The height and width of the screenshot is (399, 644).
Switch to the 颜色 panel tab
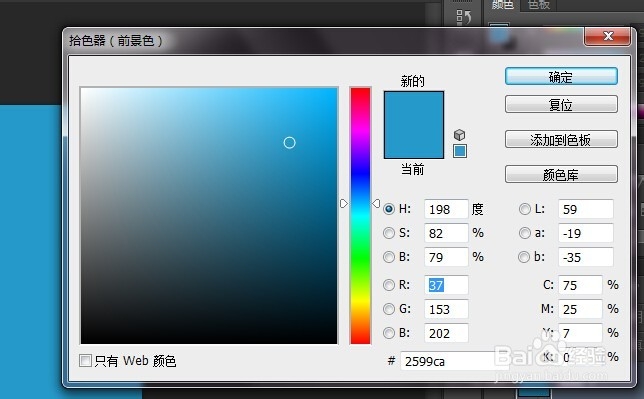coord(503,5)
